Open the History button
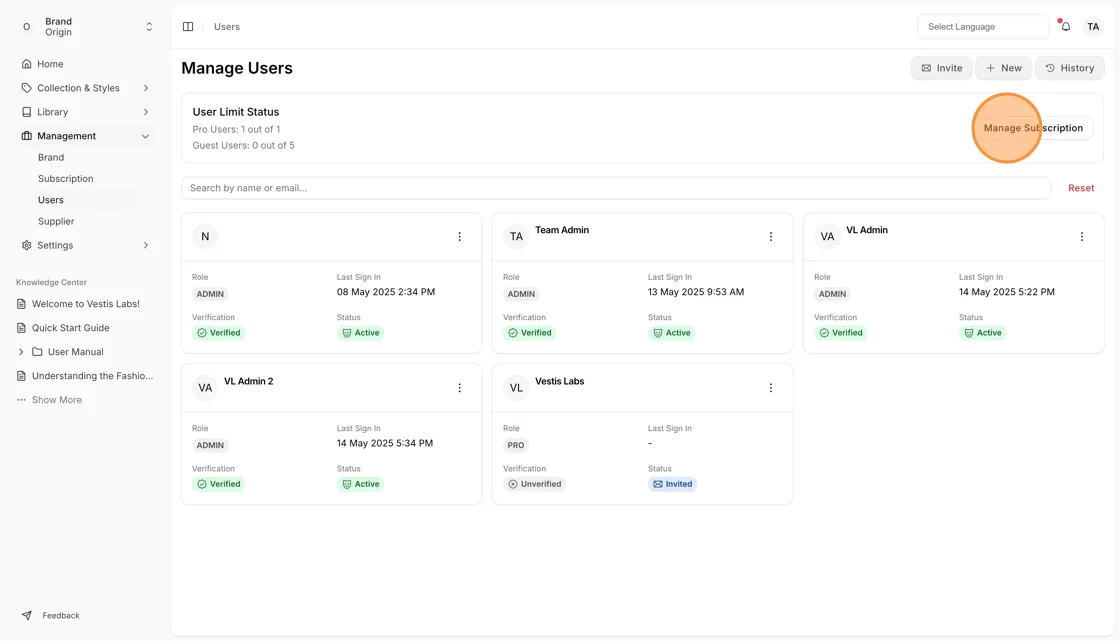 pos(1069,68)
